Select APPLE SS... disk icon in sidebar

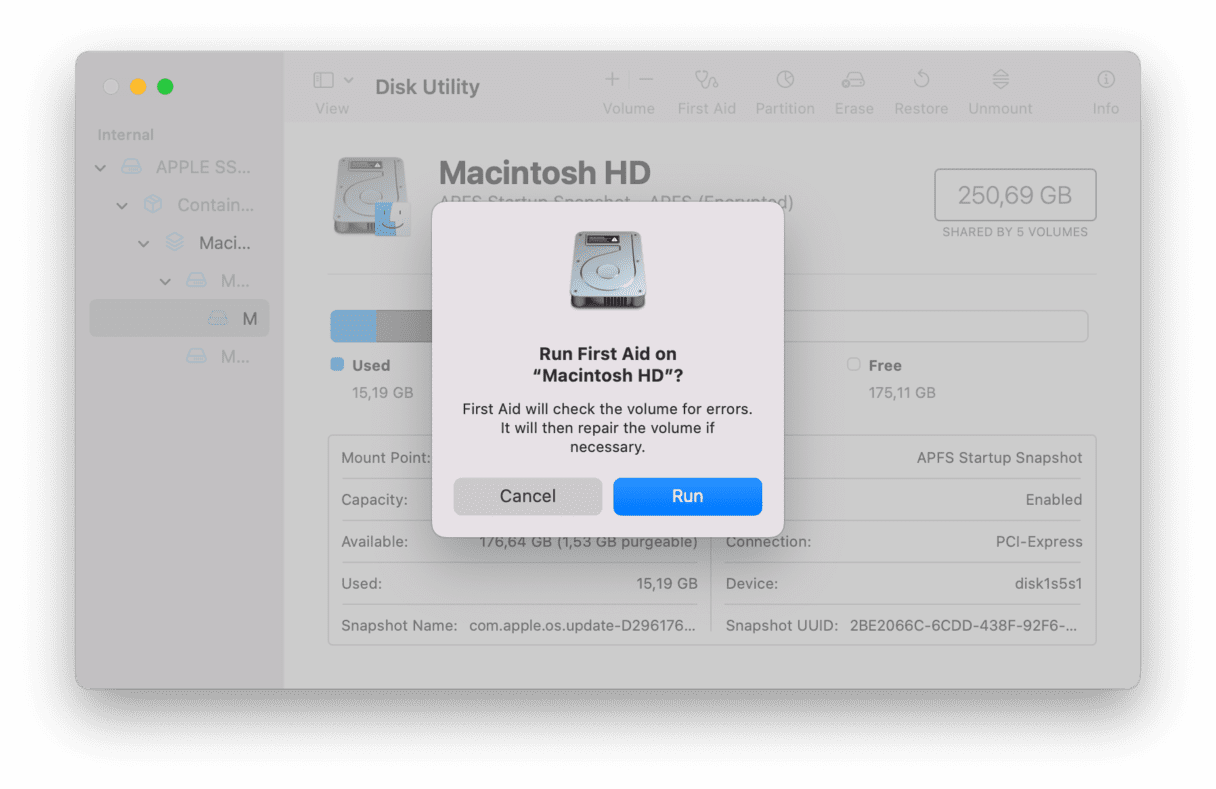coord(131,167)
